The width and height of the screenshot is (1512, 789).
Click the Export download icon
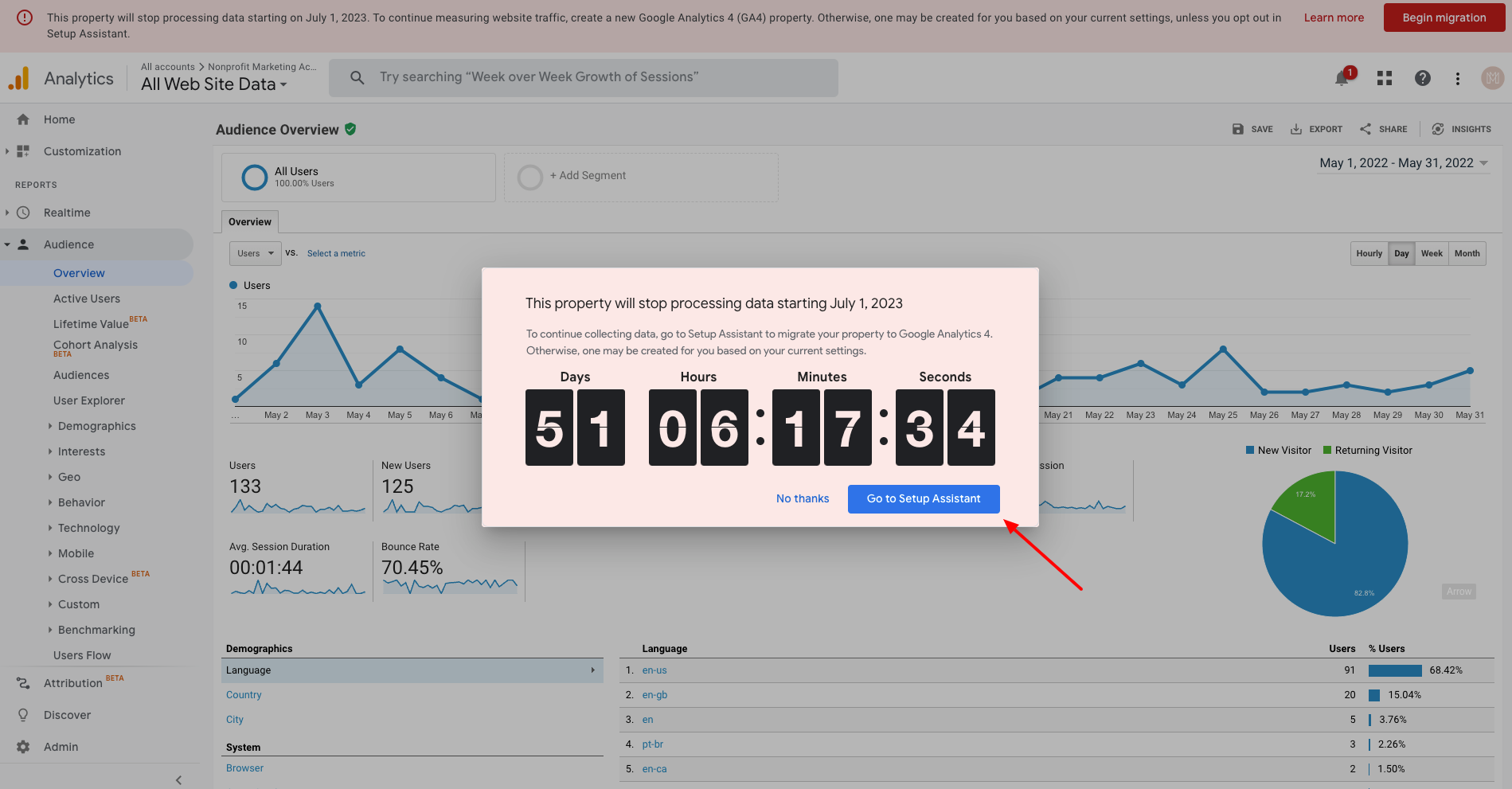click(1296, 129)
